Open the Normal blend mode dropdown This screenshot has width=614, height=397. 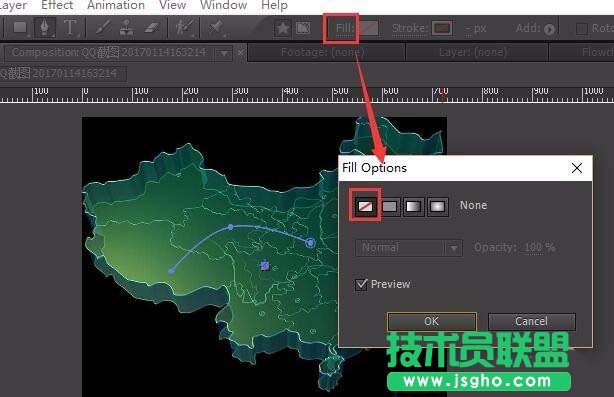409,248
